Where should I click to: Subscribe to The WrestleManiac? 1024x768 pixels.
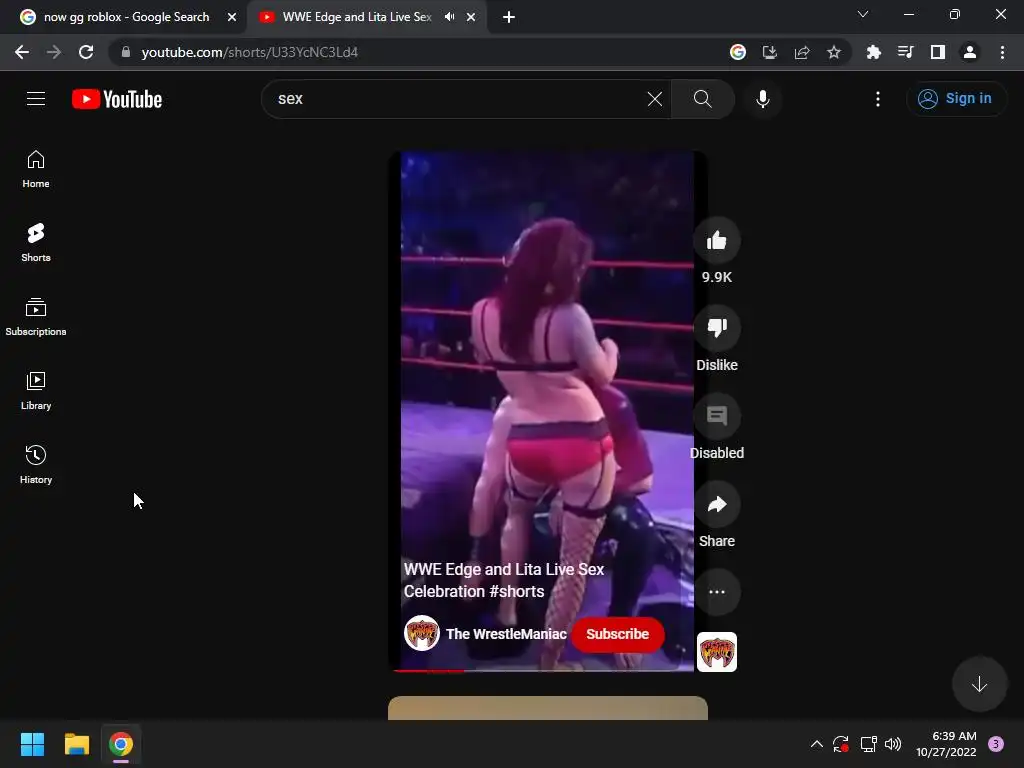(617, 634)
